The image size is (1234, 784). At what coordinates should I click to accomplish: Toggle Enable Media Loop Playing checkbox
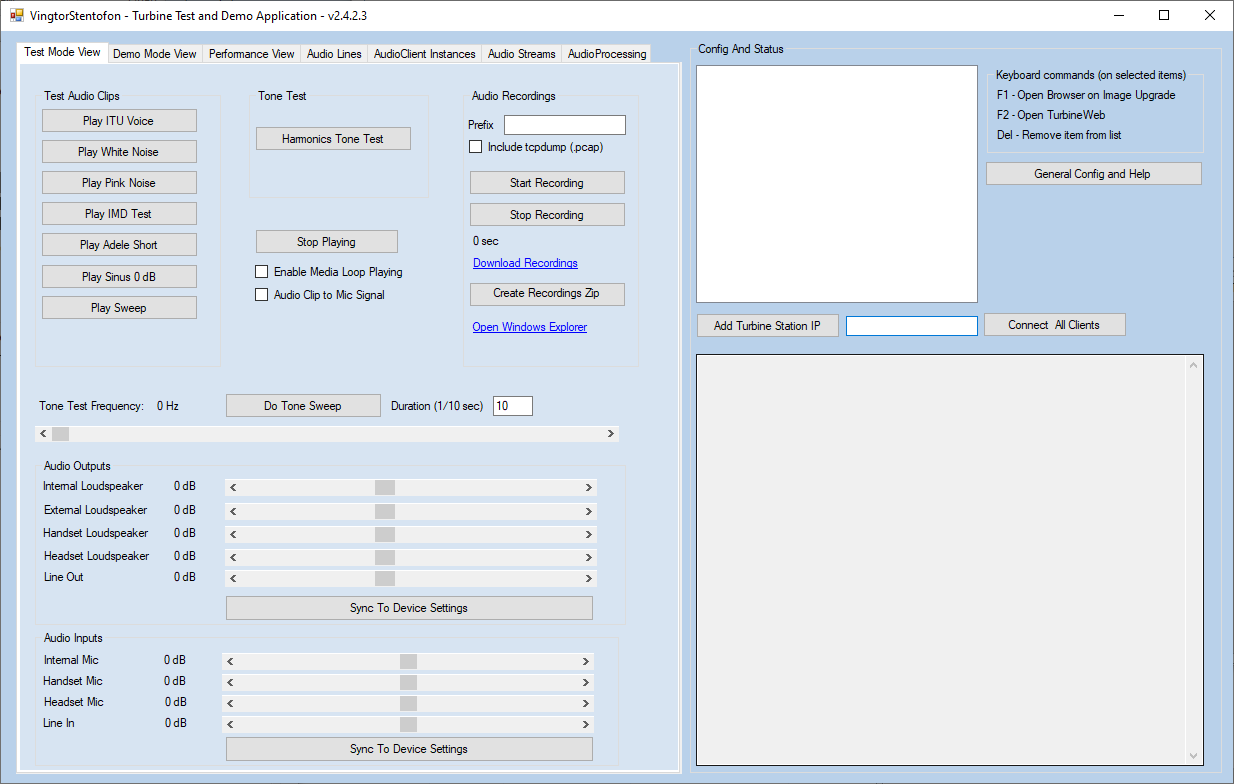pos(262,272)
